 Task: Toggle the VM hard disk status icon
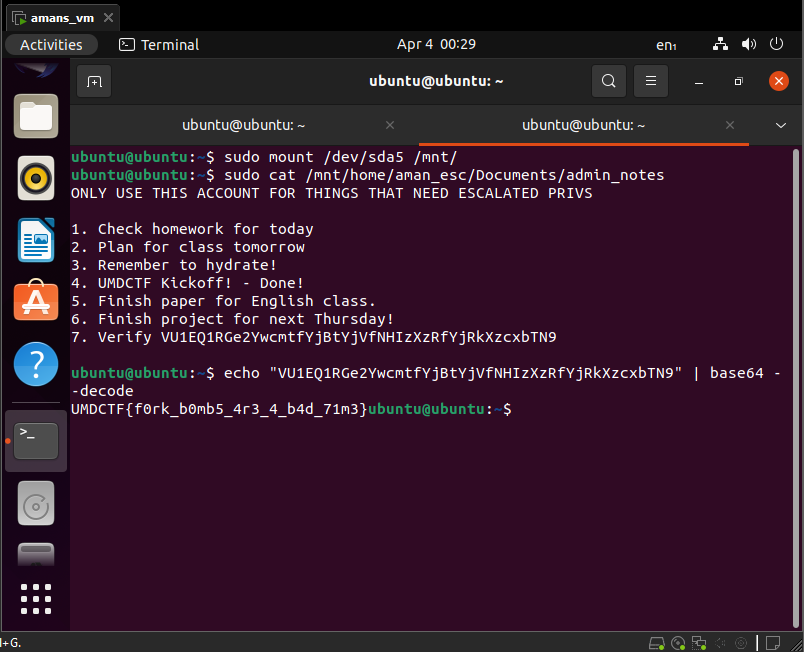click(x=657, y=642)
